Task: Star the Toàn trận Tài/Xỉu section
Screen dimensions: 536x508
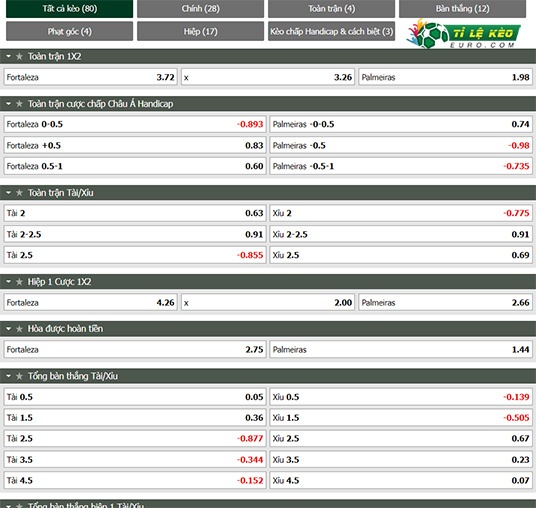Action: pyautogui.click(x=19, y=193)
